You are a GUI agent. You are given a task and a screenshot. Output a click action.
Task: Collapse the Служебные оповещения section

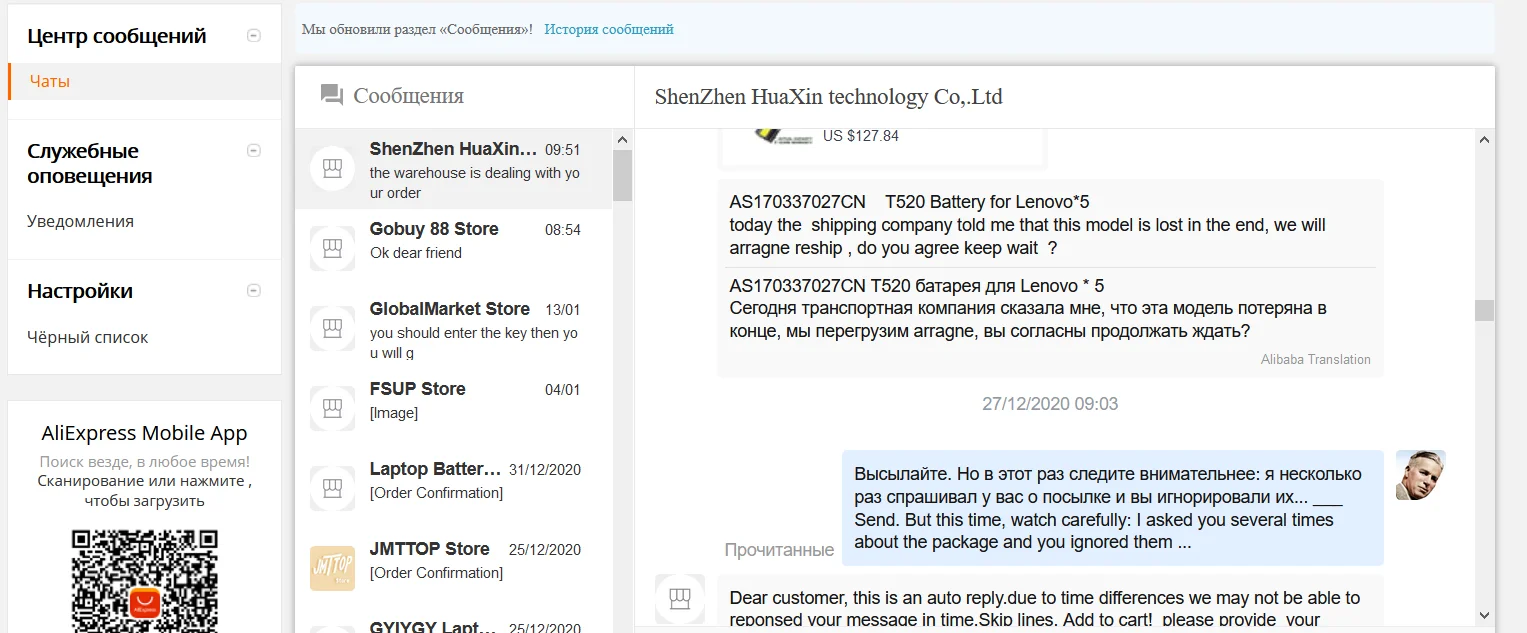click(x=254, y=151)
